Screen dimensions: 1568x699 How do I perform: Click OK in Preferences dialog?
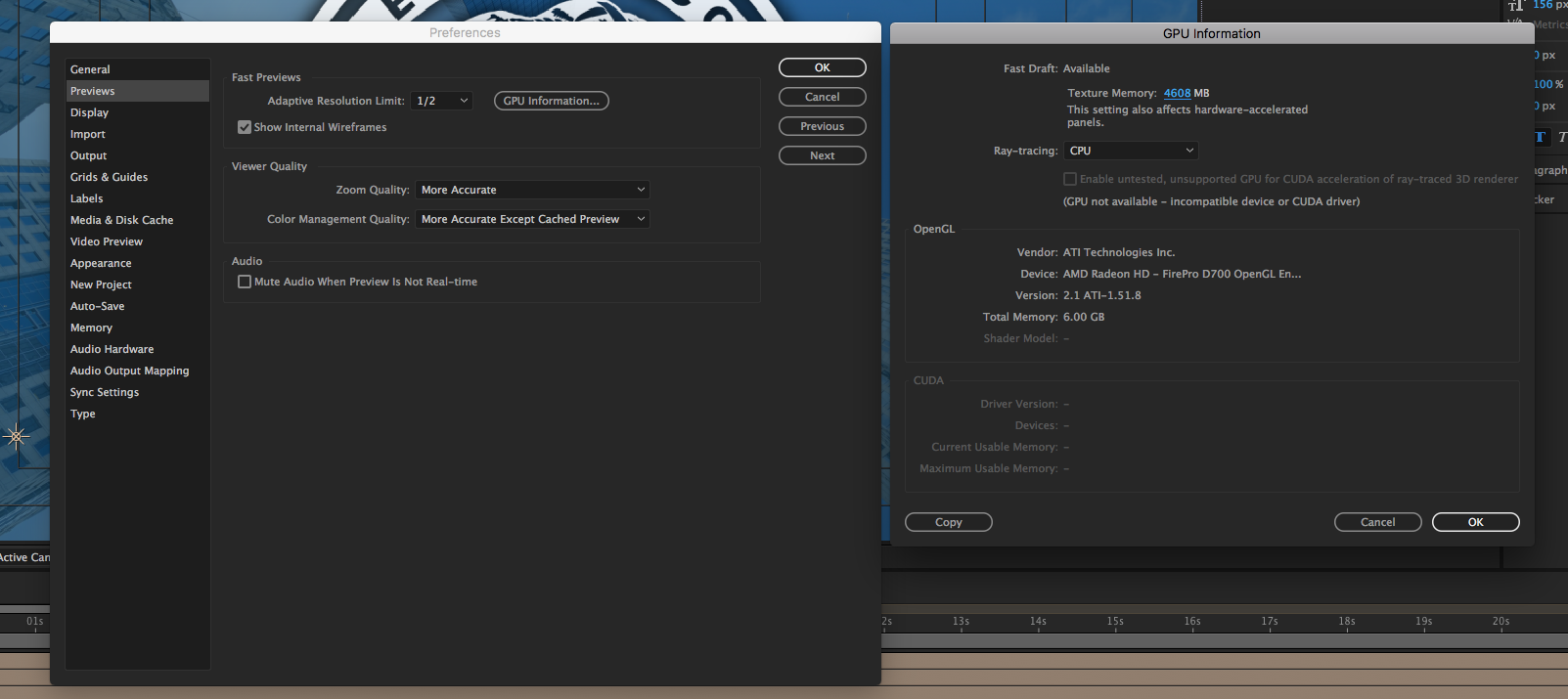823,67
